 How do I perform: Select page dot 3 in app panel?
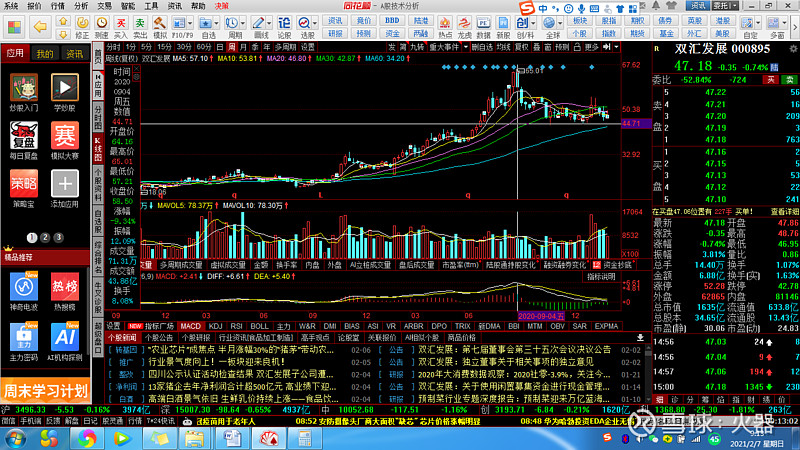pos(58,237)
